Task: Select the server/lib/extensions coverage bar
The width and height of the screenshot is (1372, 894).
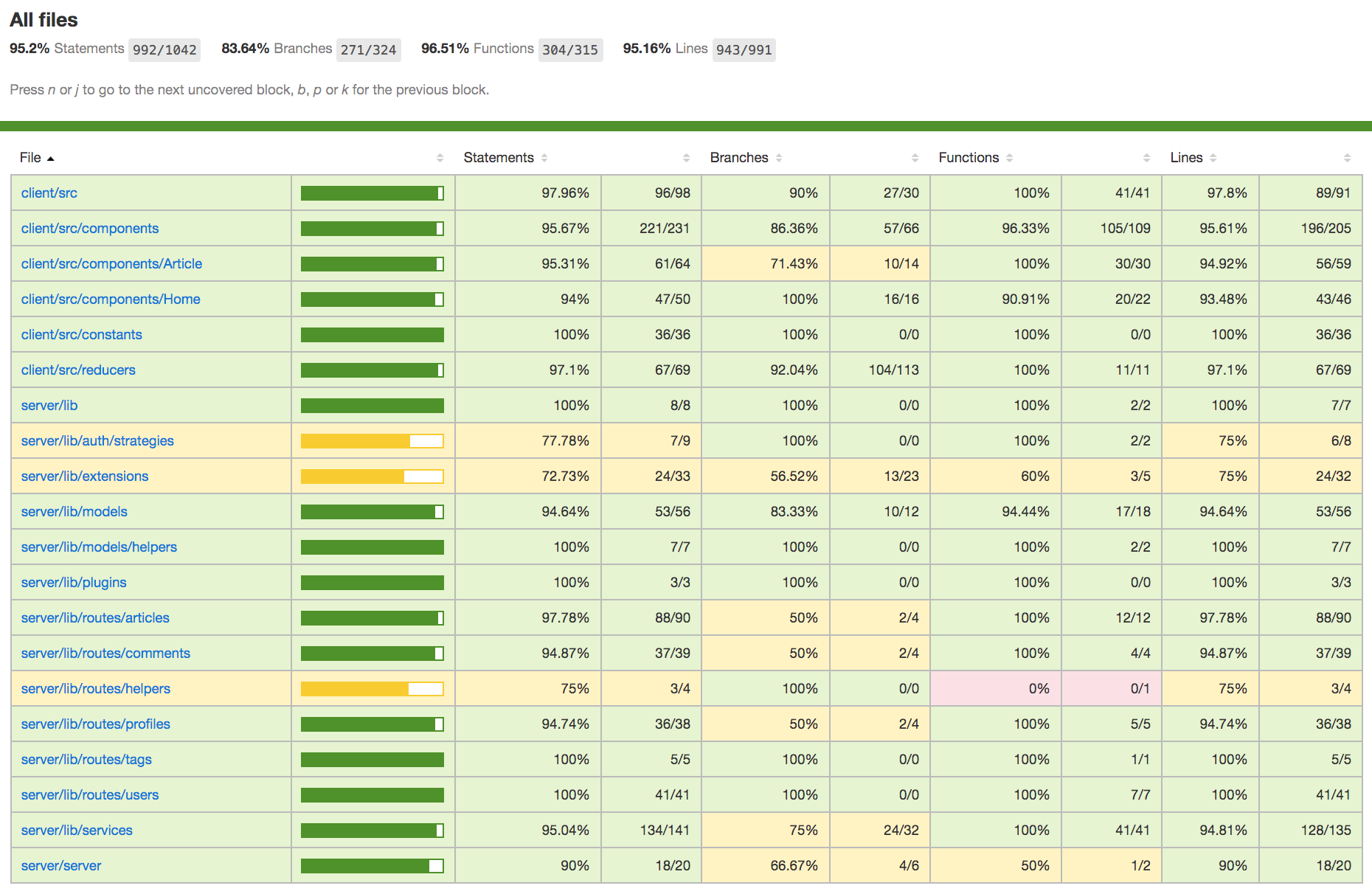Action: [372, 476]
